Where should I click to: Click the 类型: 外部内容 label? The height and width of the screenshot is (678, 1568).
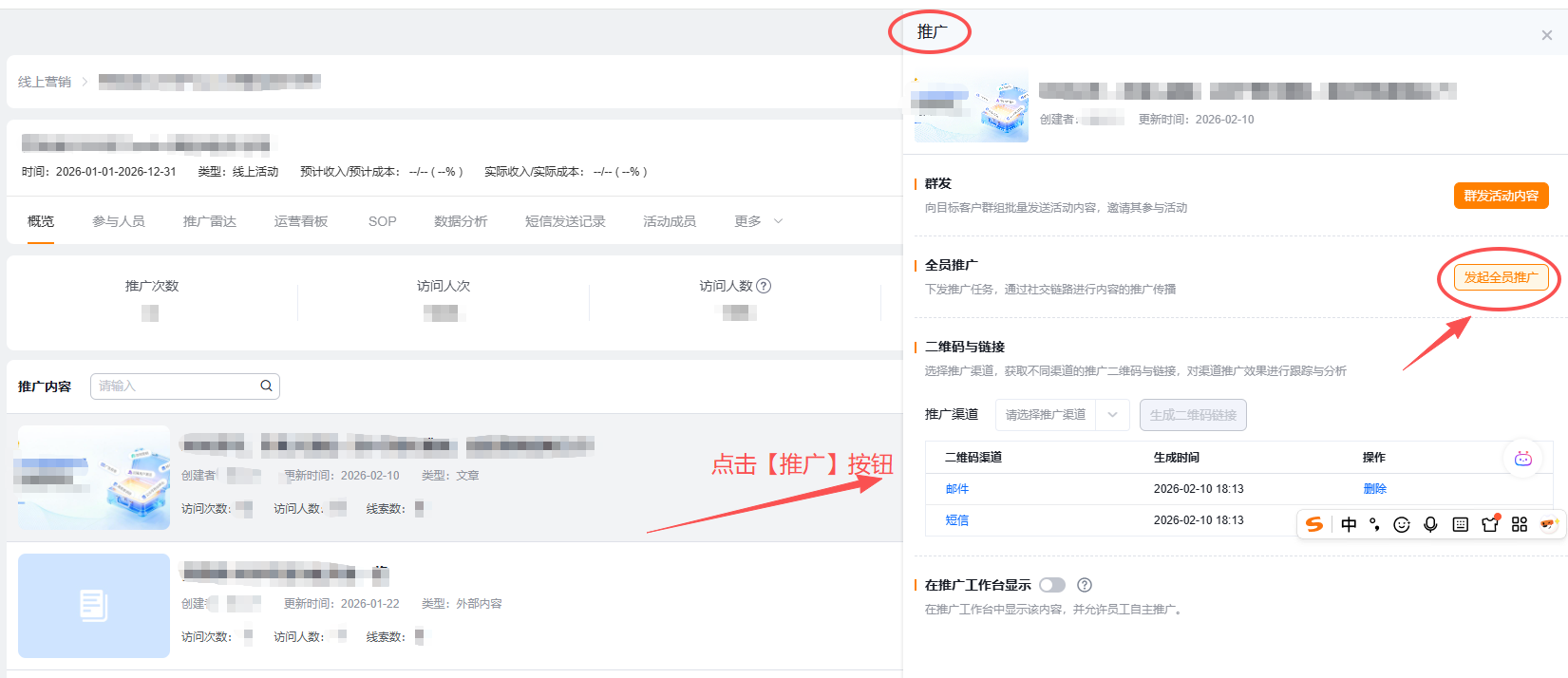tap(462, 604)
